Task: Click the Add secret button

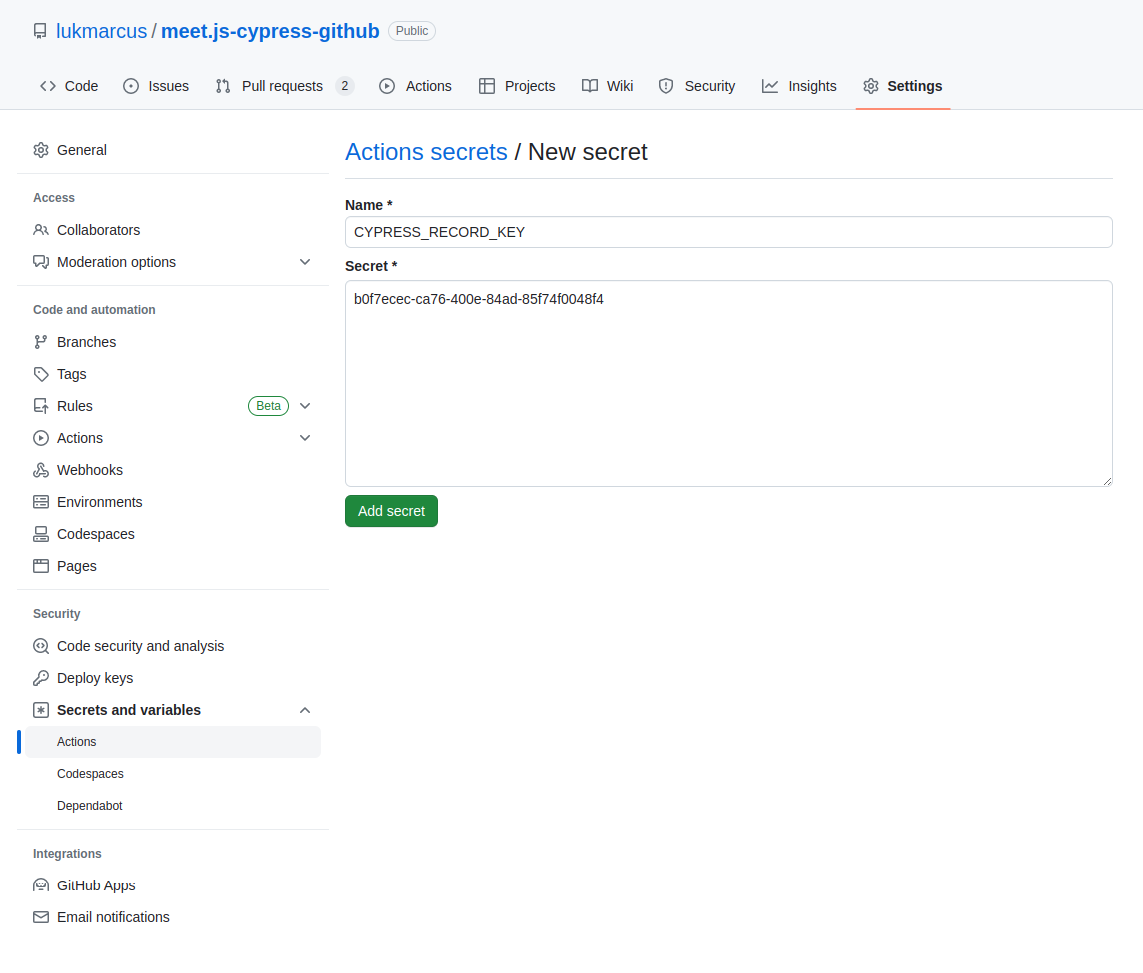Action: point(391,512)
